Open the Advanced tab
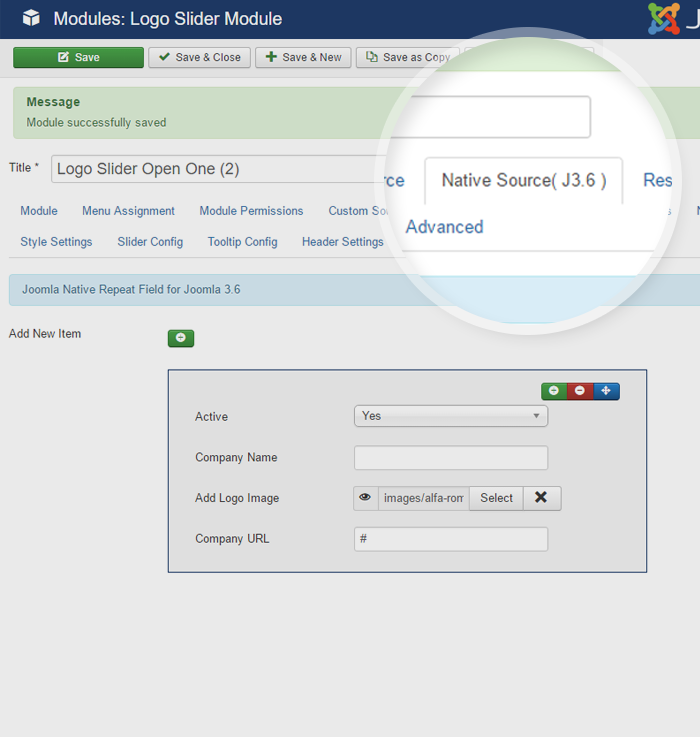 click(x=444, y=227)
